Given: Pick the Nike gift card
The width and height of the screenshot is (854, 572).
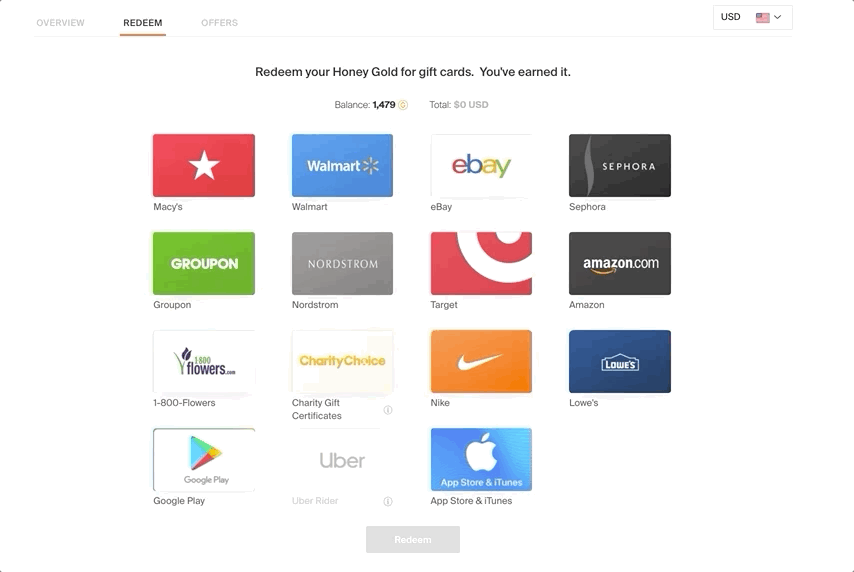Looking at the screenshot, I should click(x=481, y=362).
